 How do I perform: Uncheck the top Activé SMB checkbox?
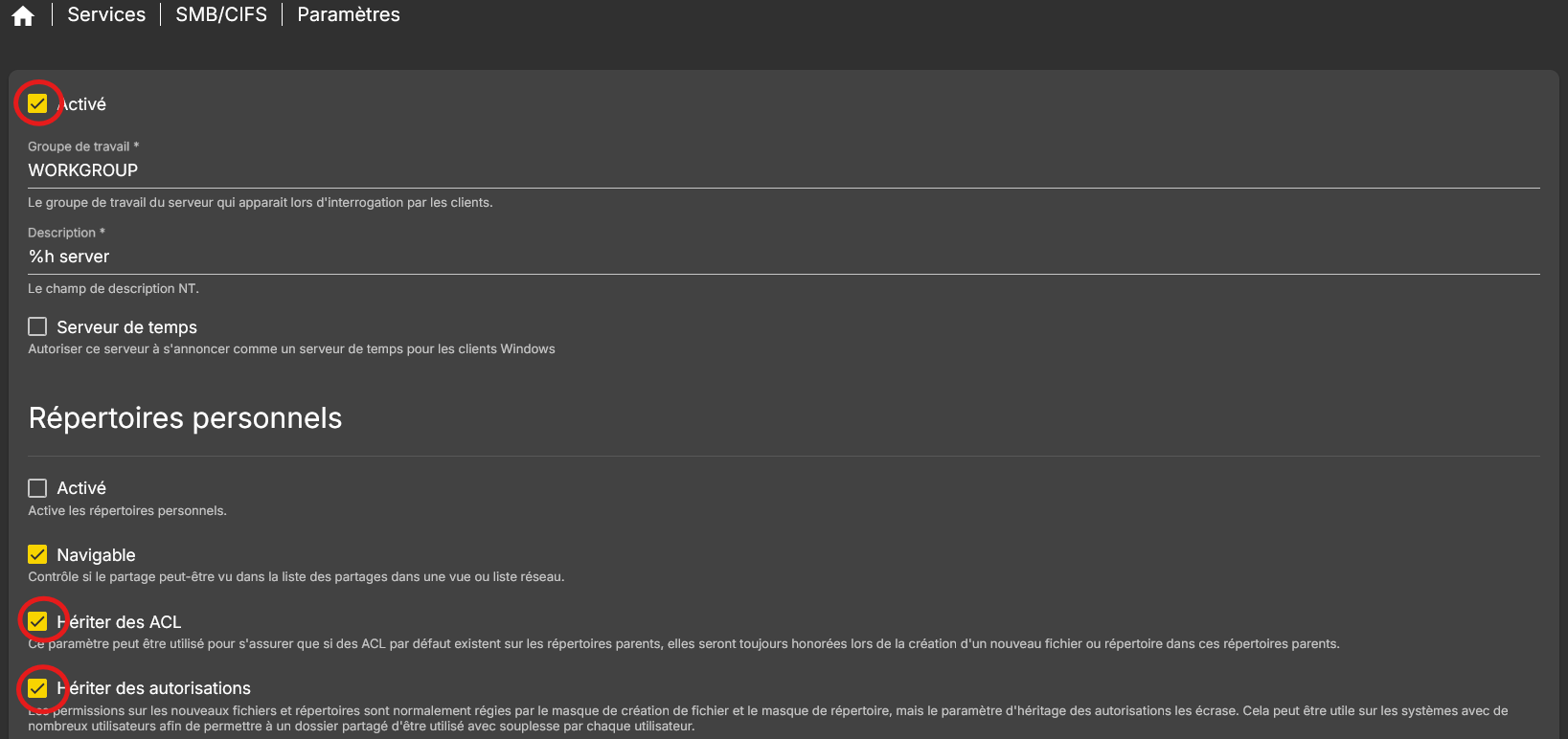point(37,103)
